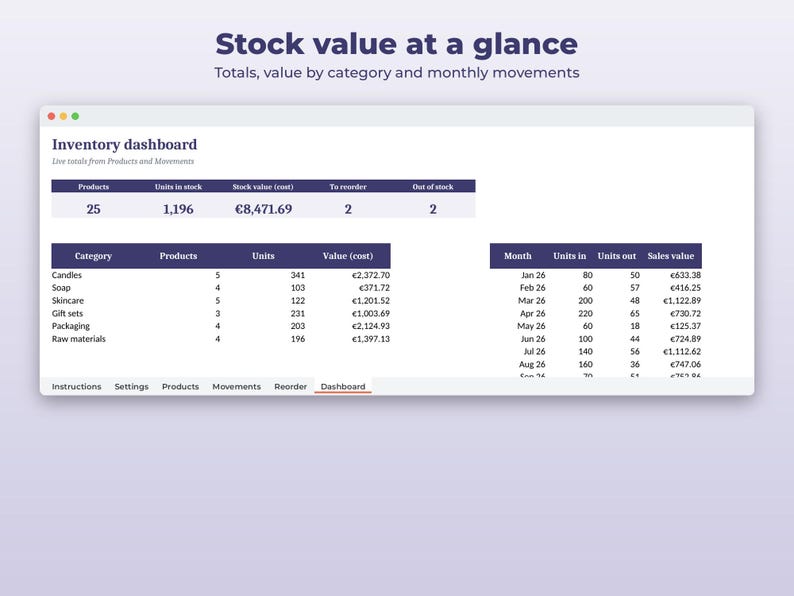This screenshot has width=794, height=596.
Task: Click the Raw materials category cell
Action: pyautogui.click(x=79, y=339)
